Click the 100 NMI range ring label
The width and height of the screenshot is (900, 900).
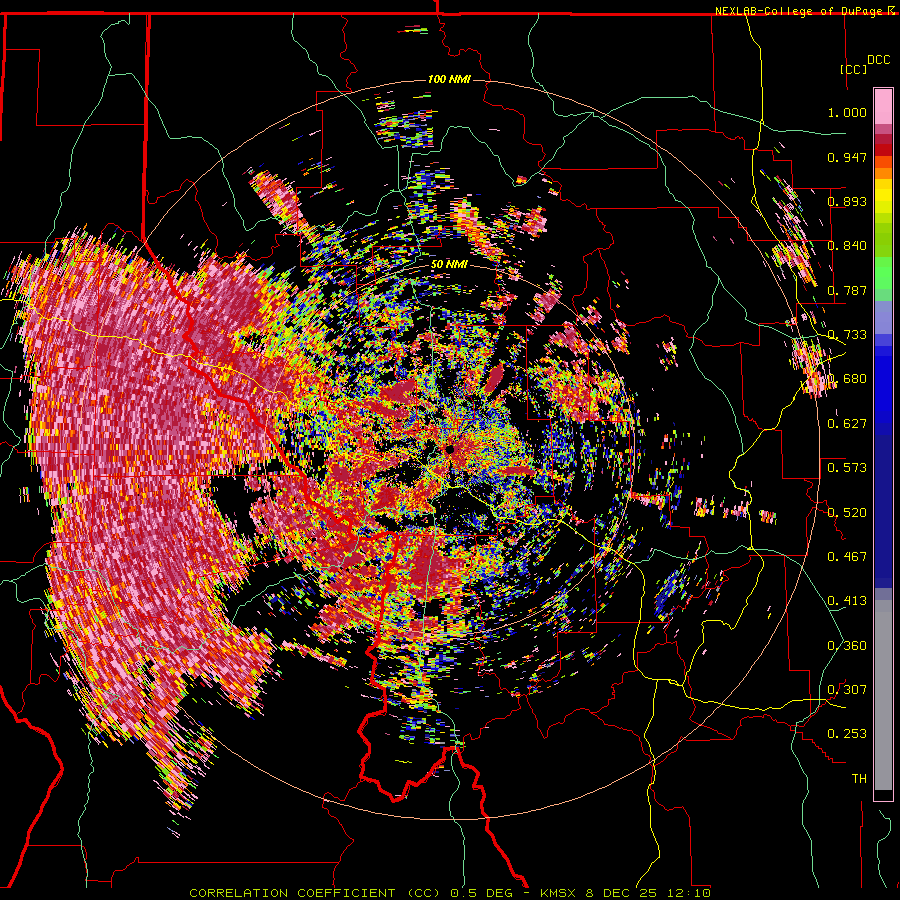[x=449, y=79]
